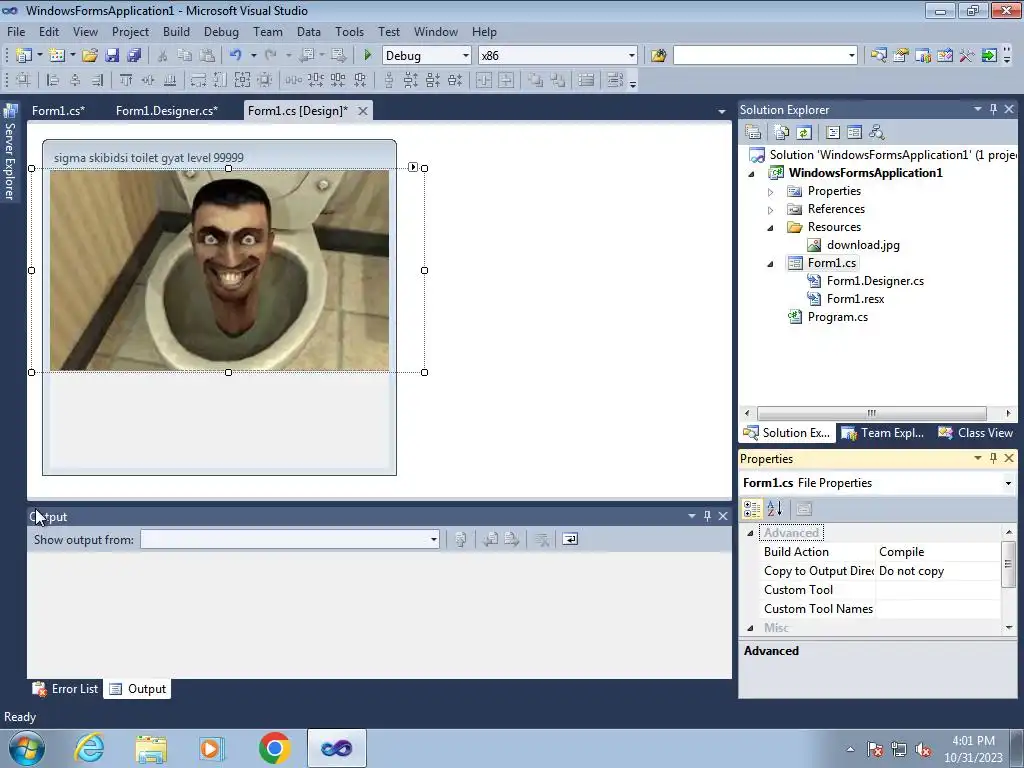This screenshot has height=768, width=1024.
Task: Start debugging with the green play icon
Action: (x=368, y=56)
